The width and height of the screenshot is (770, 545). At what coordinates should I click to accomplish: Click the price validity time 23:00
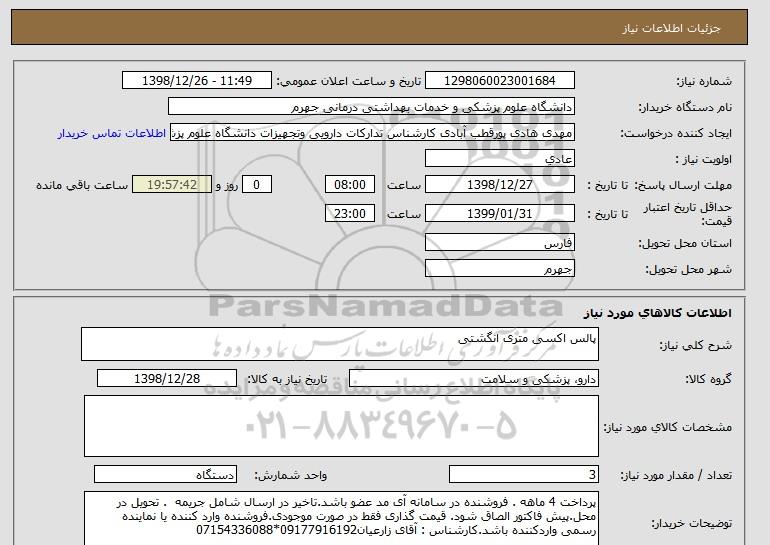click(350, 214)
